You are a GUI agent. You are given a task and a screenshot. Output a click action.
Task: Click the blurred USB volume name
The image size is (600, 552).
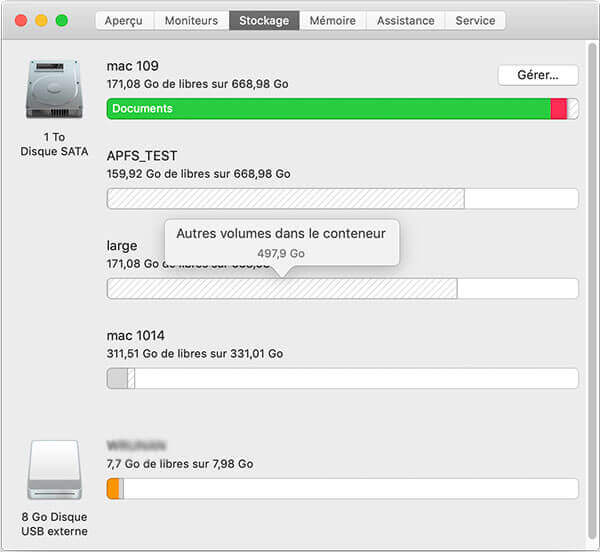pyautogui.click(x=136, y=445)
